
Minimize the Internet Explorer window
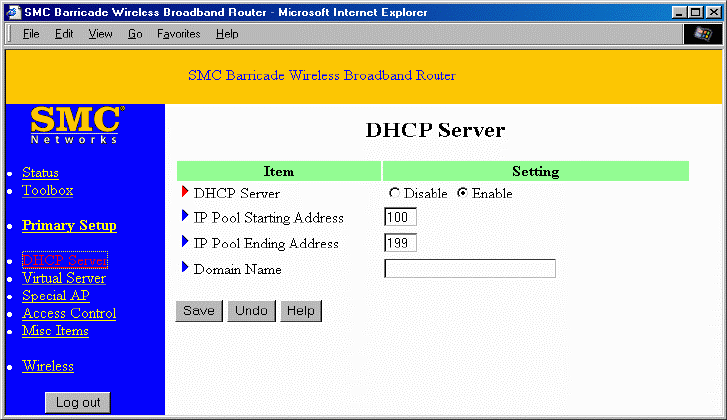click(x=679, y=12)
